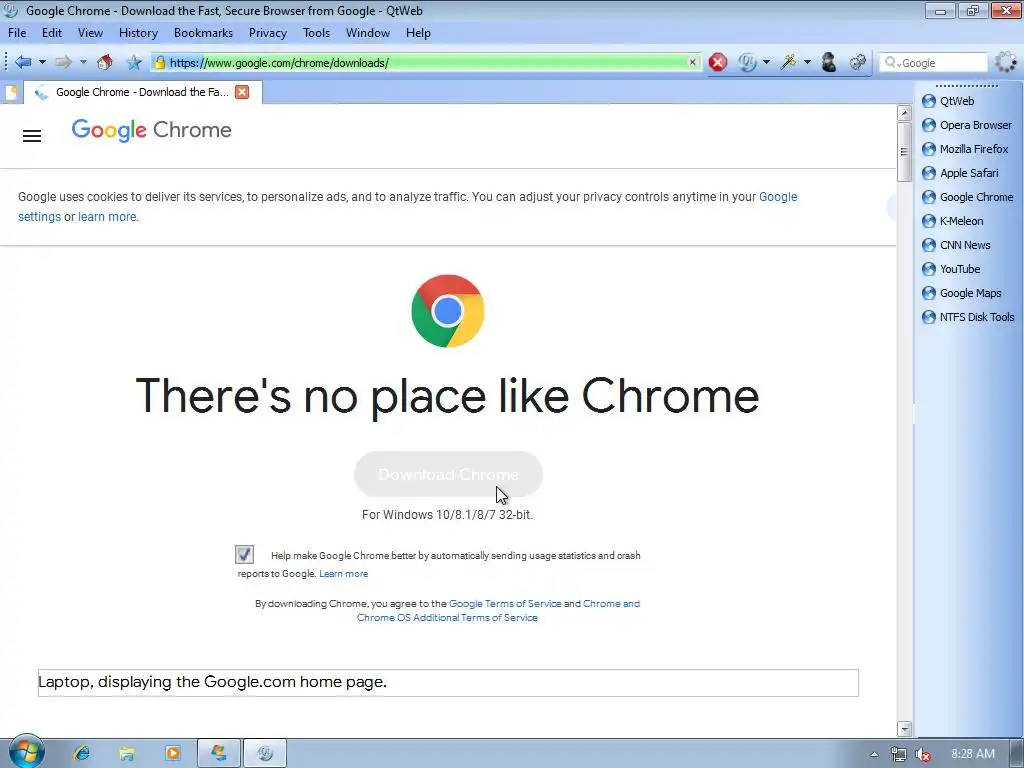Open Google Terms of Service link

click(505, 603)
